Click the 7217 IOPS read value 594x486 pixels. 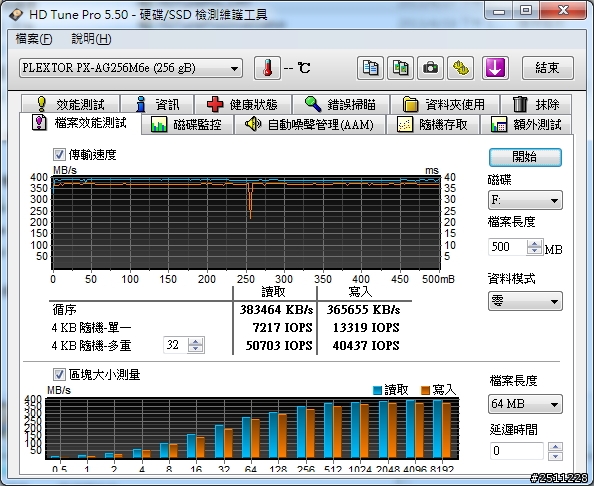[x=282, y=328]
